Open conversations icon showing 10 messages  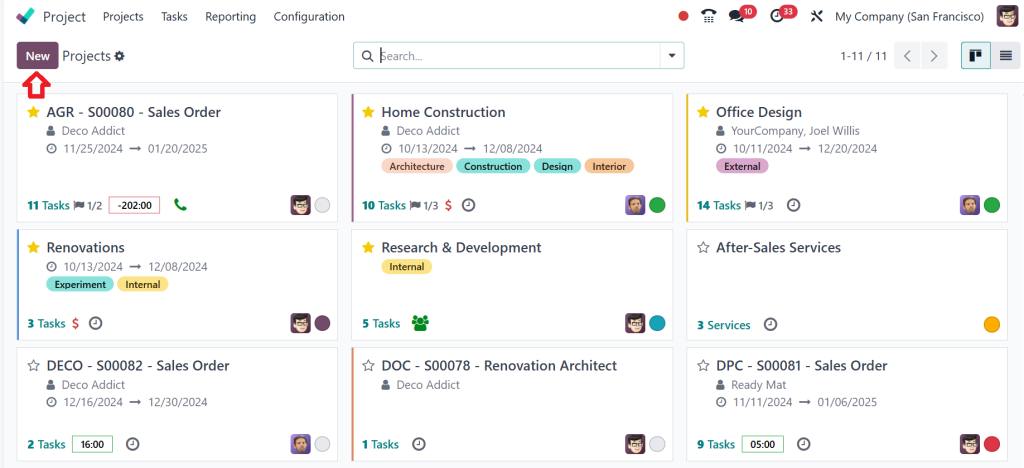pyautogui.click(x=737, y=16)
